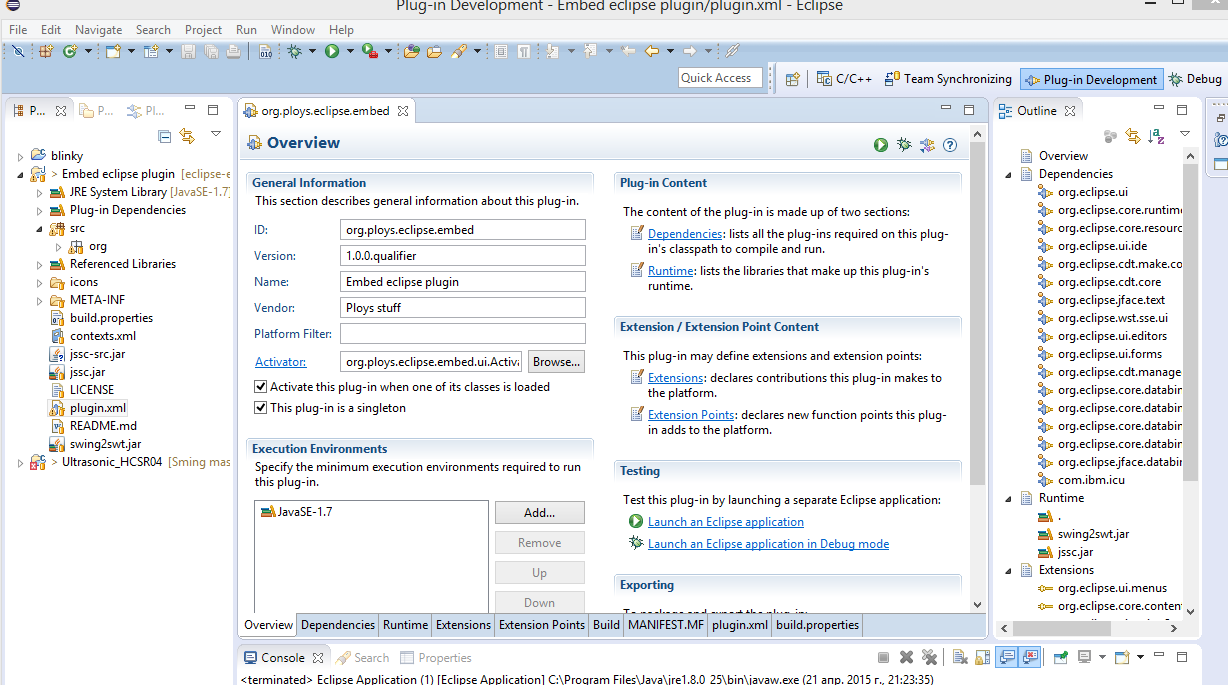Switch to build.properties editor tab
1228x685 pixels.
tap(817, 625)
